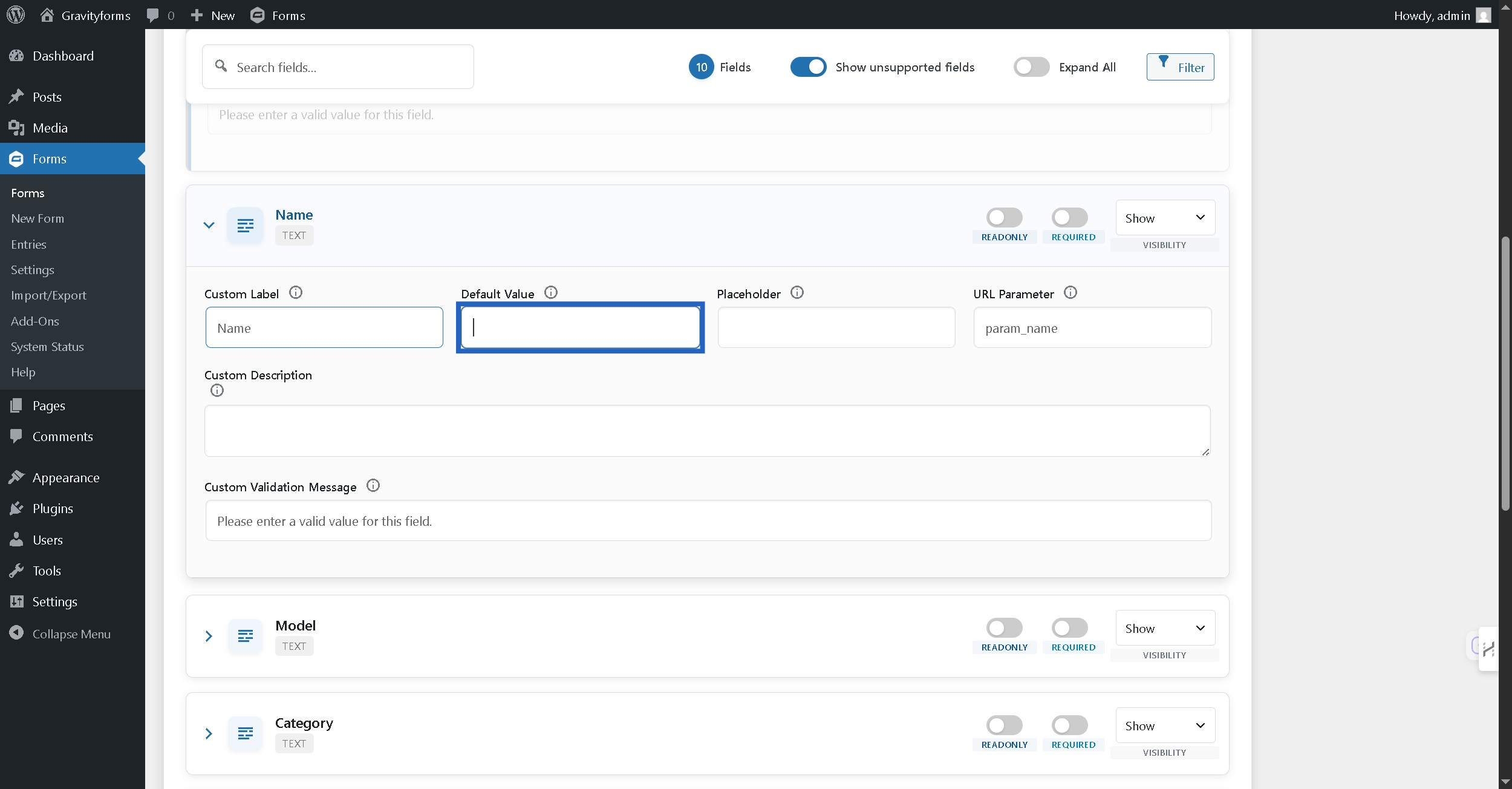Enable the Expand All toggle
Viewport: 1512px width, 789px height.
click(1031, 67)
